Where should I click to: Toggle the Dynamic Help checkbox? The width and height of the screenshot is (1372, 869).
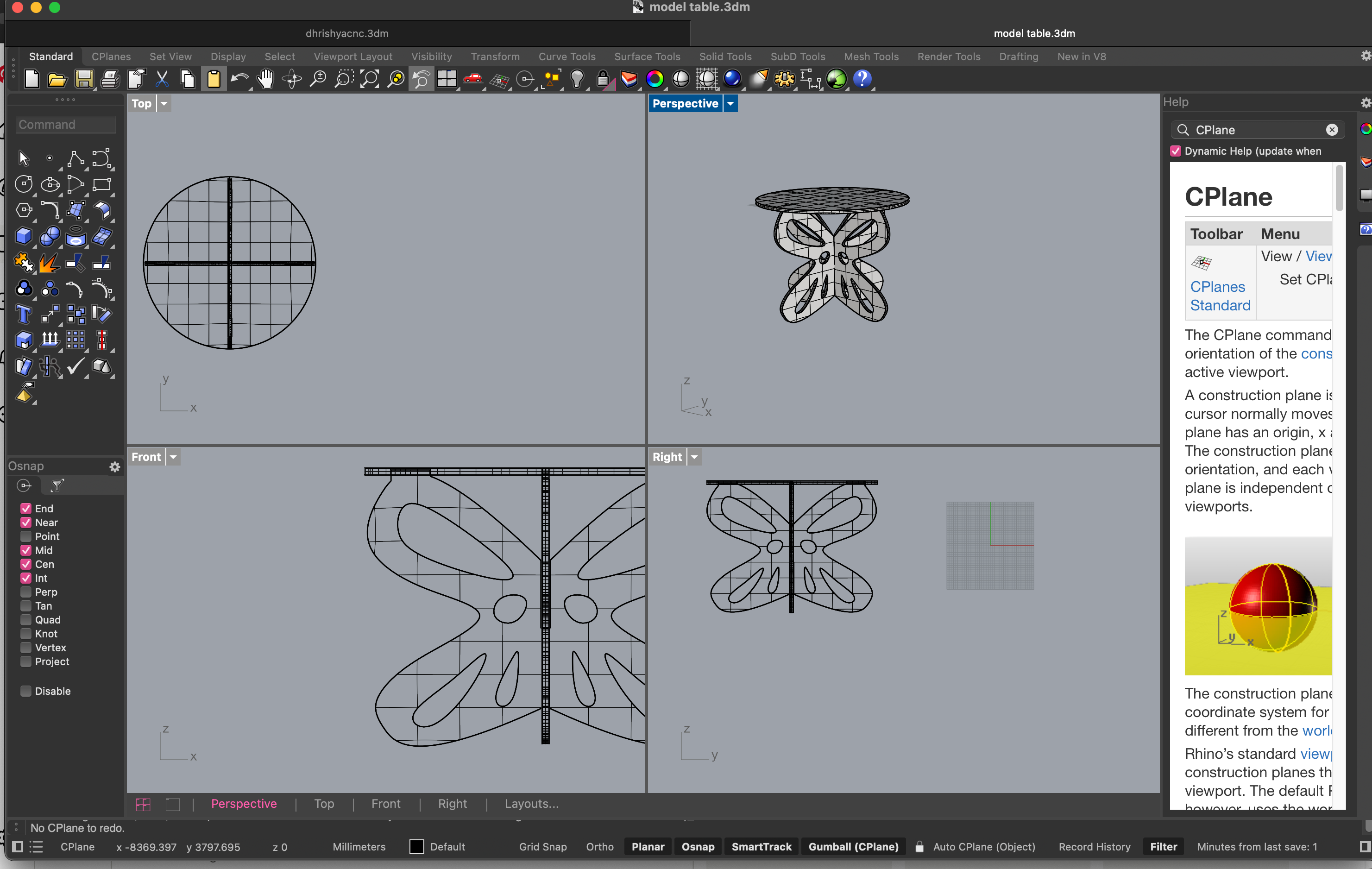[x=1176, y=151]
